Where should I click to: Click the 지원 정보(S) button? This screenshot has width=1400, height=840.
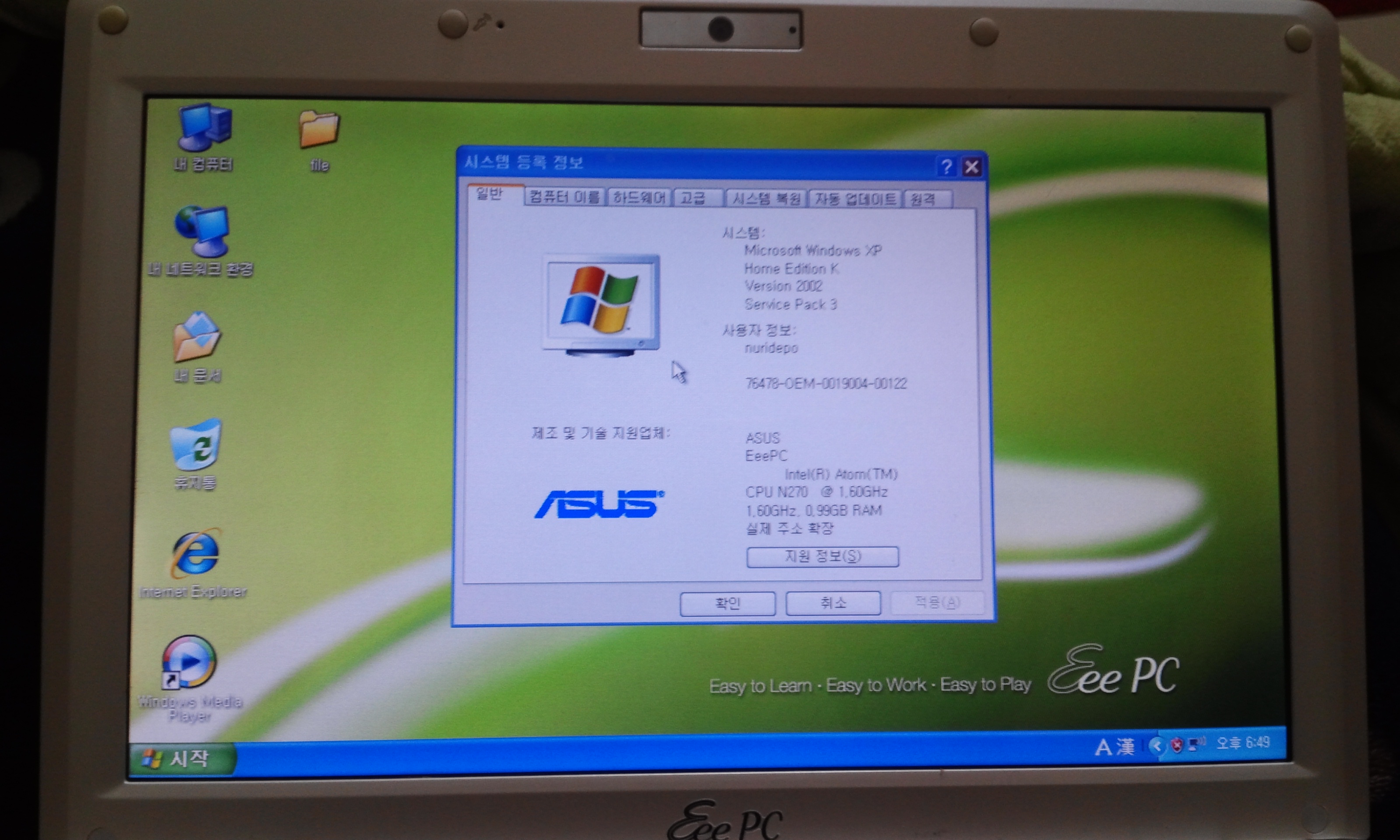pos(823,556)
